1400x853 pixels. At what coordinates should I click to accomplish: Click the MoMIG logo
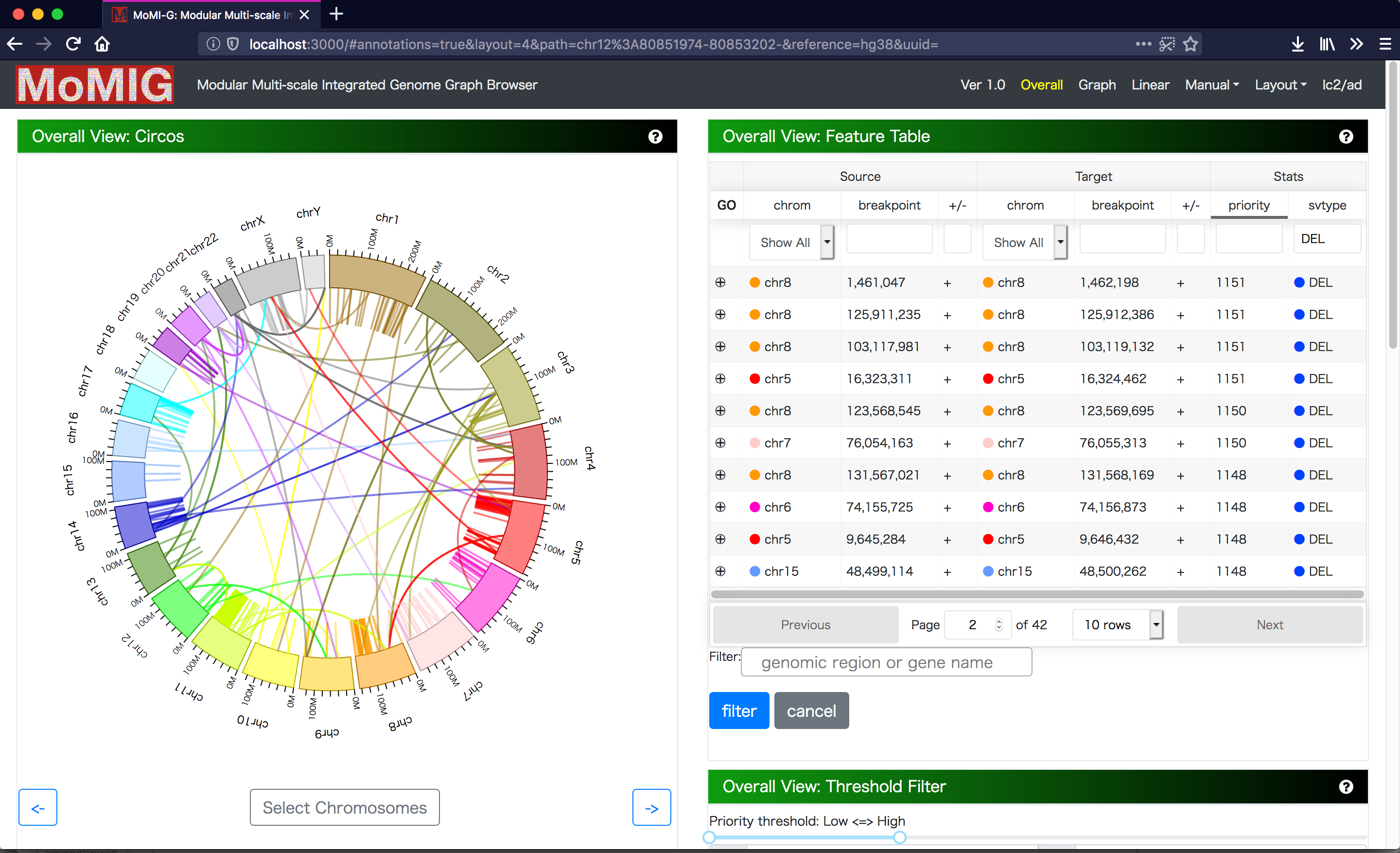95,85
